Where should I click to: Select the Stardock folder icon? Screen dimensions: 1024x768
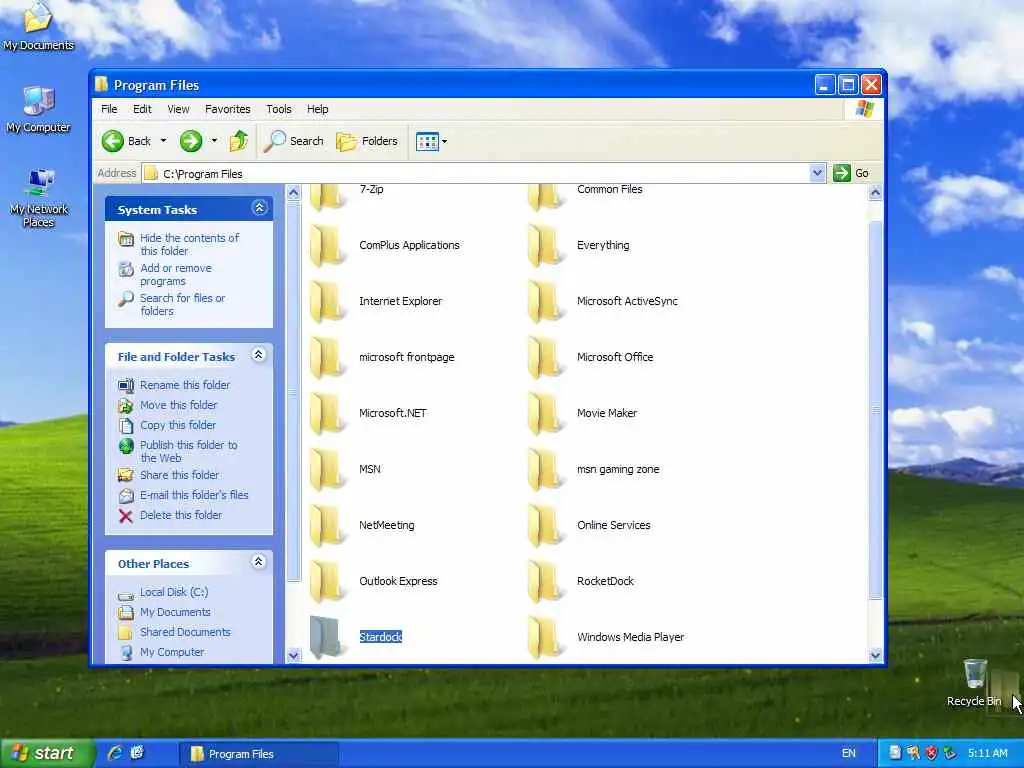point(326,637)
